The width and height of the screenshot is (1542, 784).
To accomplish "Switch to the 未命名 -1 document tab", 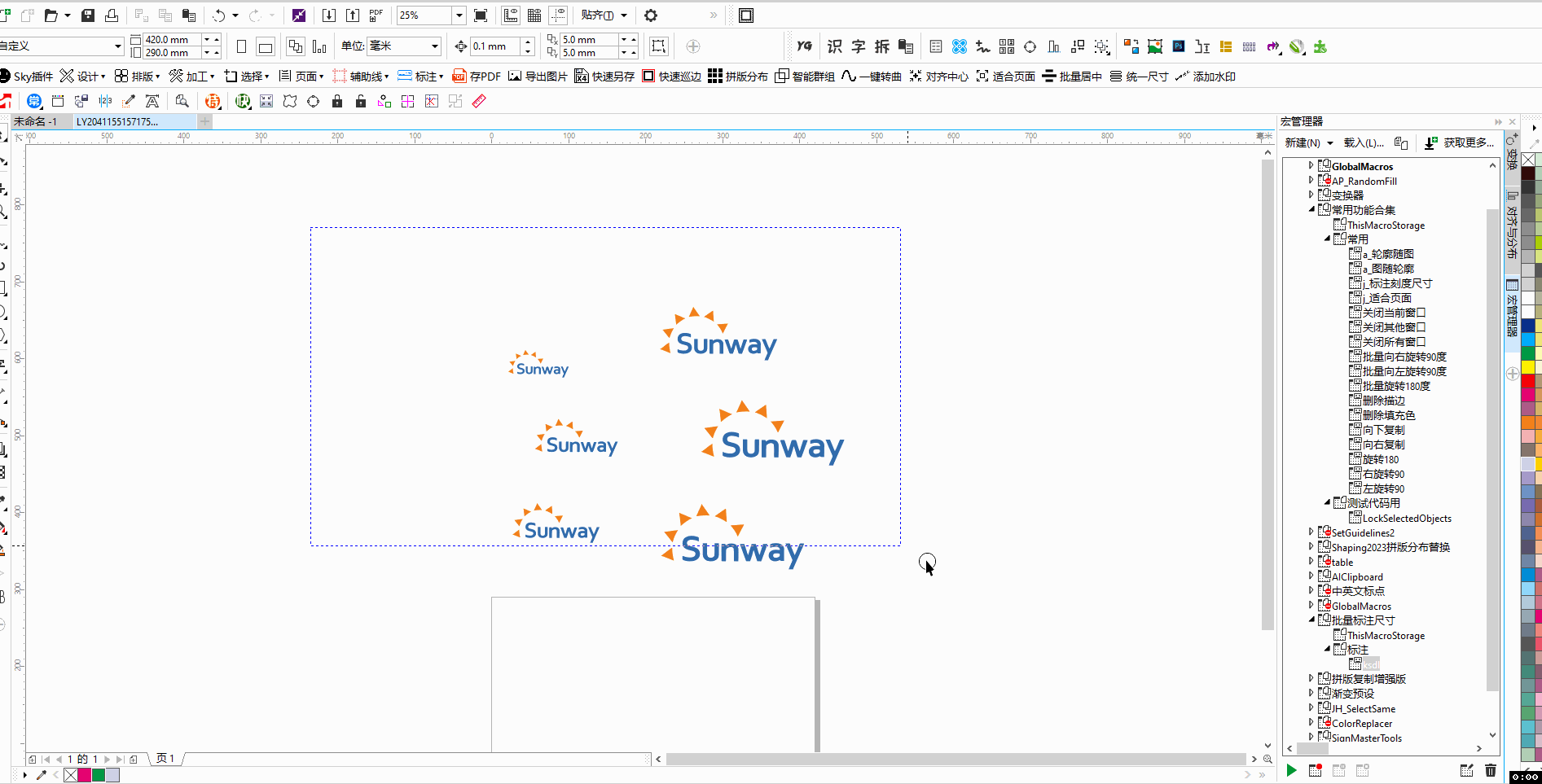I will click(x=36, y=121).
